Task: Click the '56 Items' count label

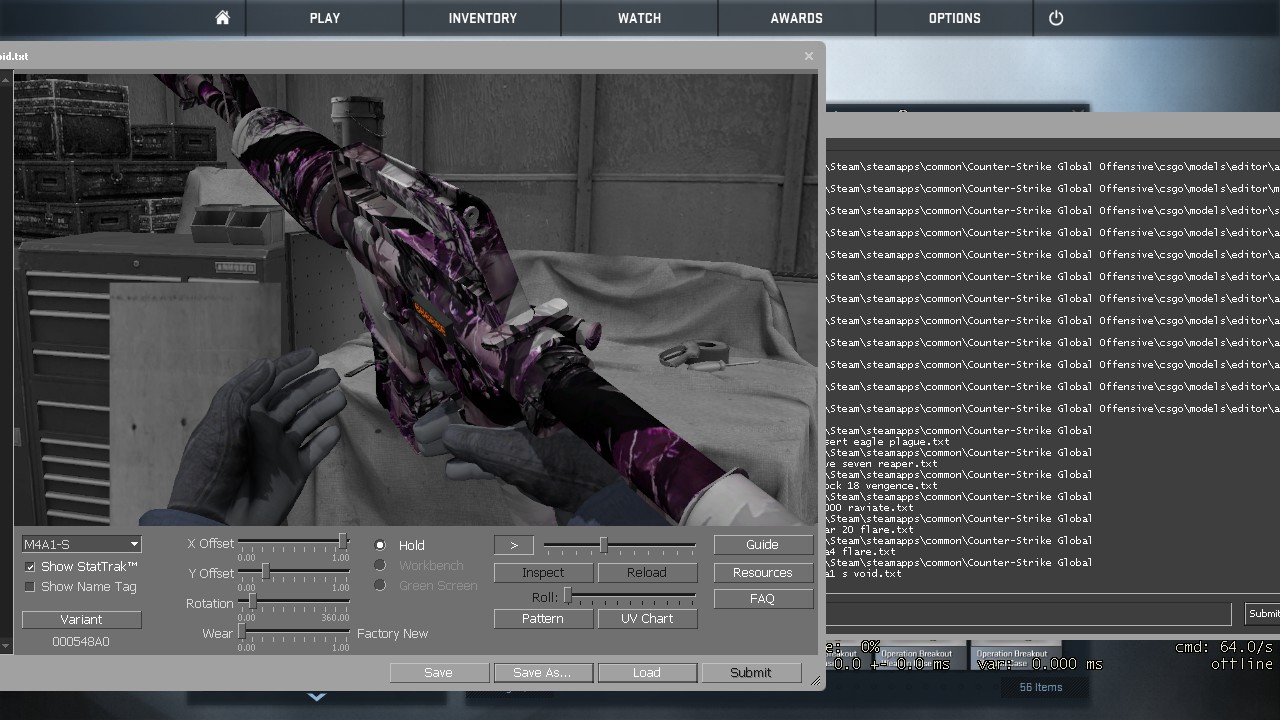Action: (x=1041, y=687)
